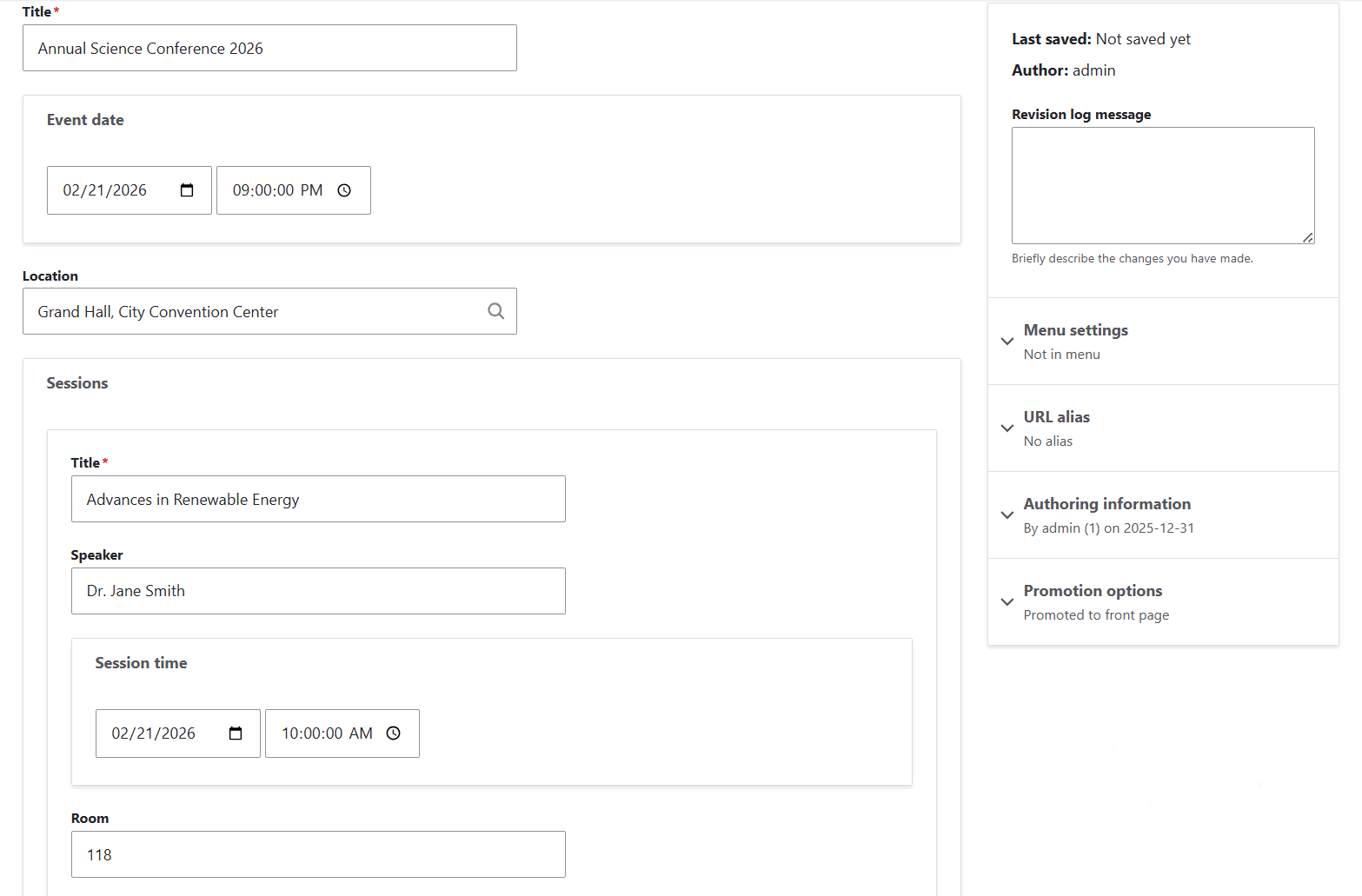Click the session Title field
Screen dimensions: 1362x896
(318, 499)
